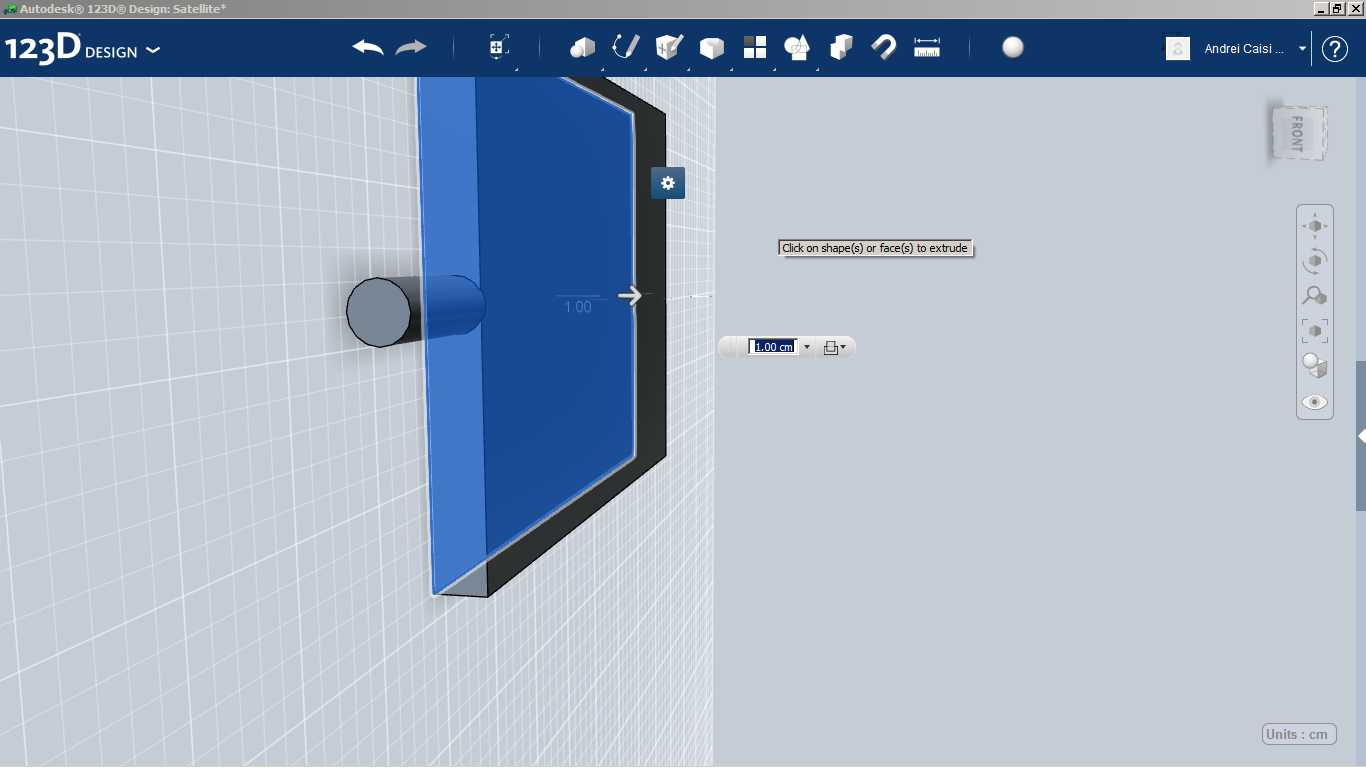Undo the last action
The height and width of the screenshot is (768, 1366).
(x=368, y=48)
